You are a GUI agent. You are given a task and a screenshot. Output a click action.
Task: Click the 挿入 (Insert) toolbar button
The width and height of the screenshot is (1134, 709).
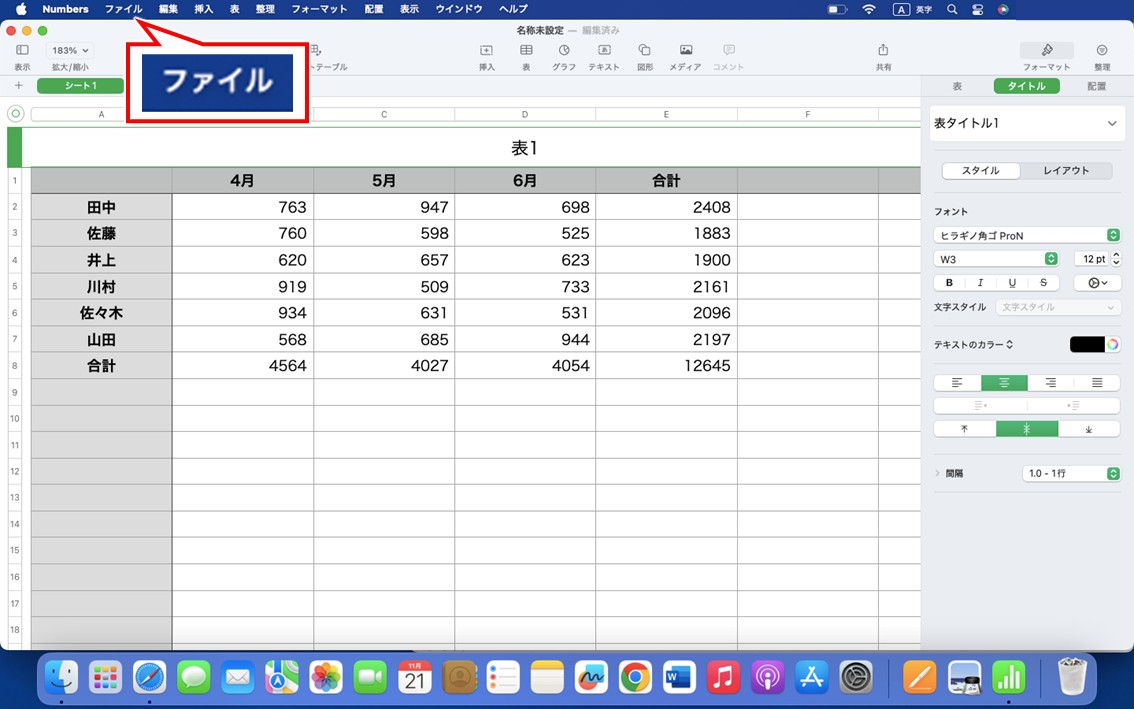(487, 52)
